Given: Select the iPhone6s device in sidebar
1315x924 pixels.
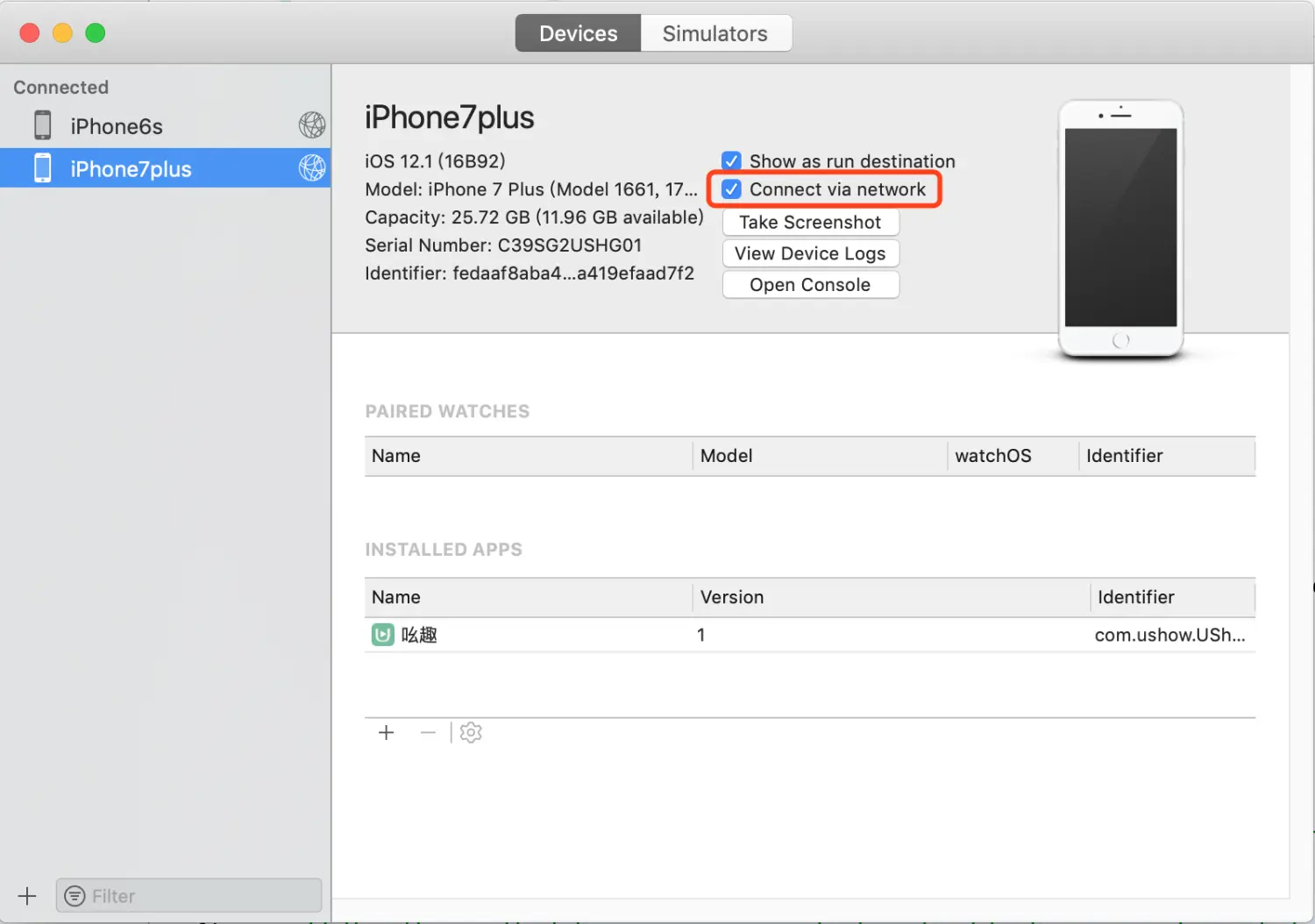Looking at the screenshot, I should [165, 126].
